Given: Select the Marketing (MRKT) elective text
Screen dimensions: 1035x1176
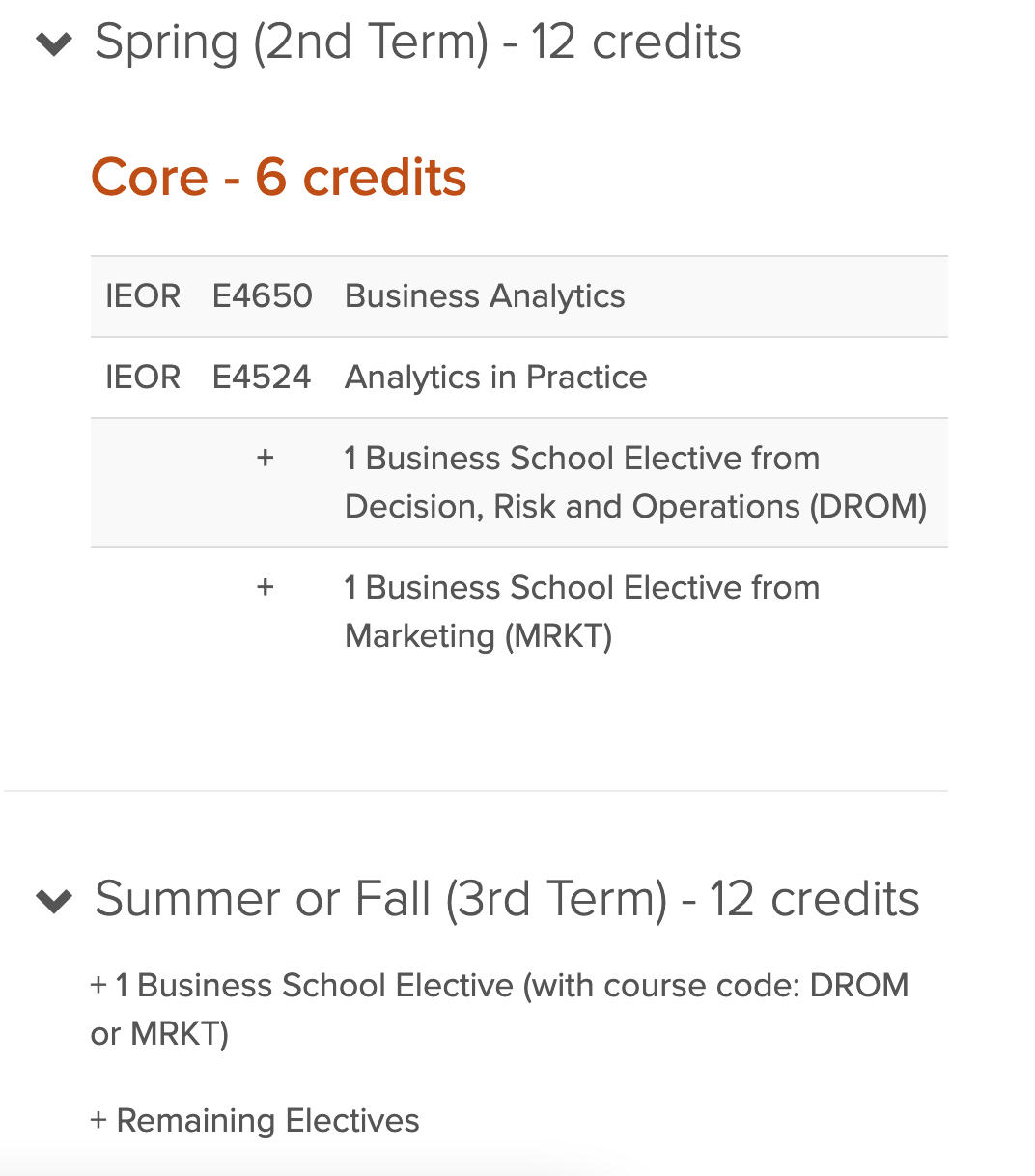Looking at the screenshot, I should pyautogui.click(x=581, y=612).
